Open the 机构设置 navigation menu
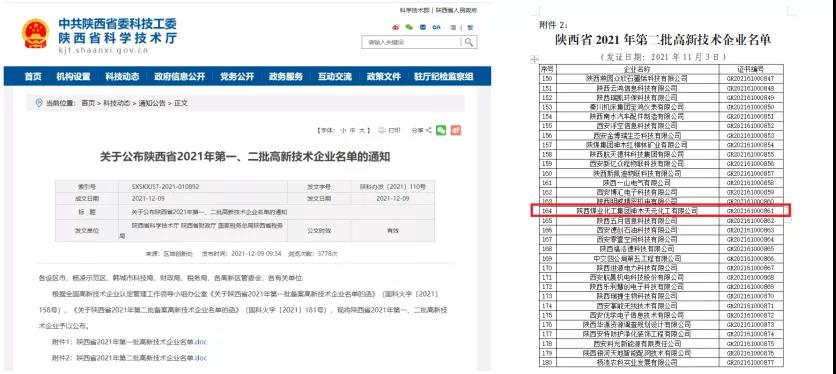The width and height of the screenshot is (836, 374). pyautogui.click(x=74, y=76)
